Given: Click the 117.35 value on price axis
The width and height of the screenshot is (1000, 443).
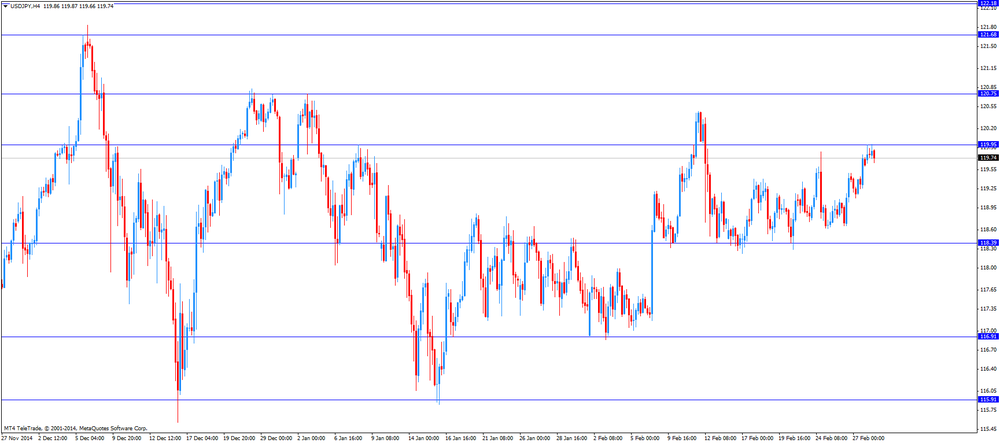Looking at the screenshot, I should click(989, 309).
